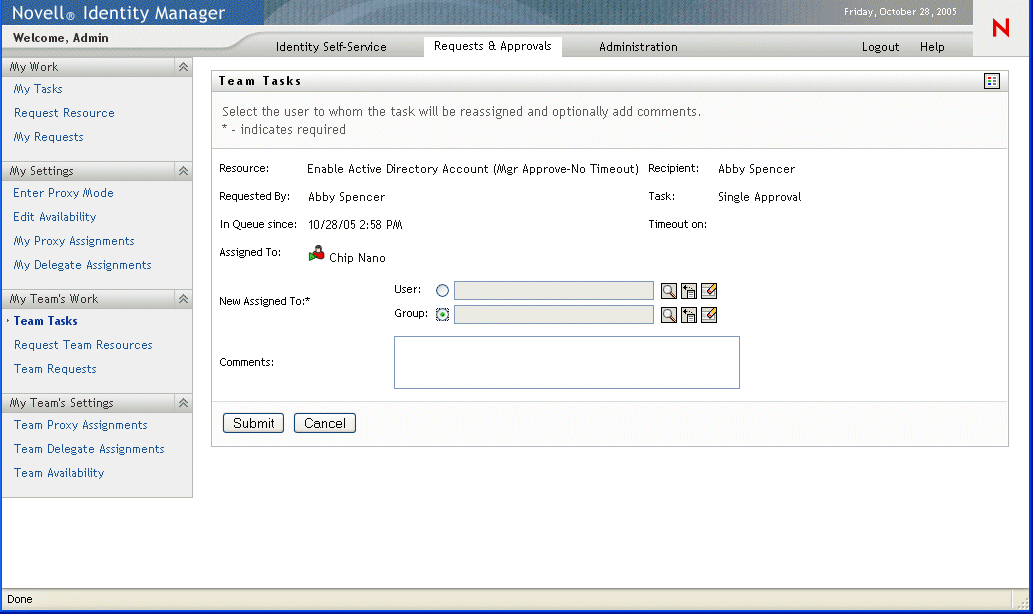Open Edit Availability link
The image size is (1033, 614).
[x=55, y=217]
